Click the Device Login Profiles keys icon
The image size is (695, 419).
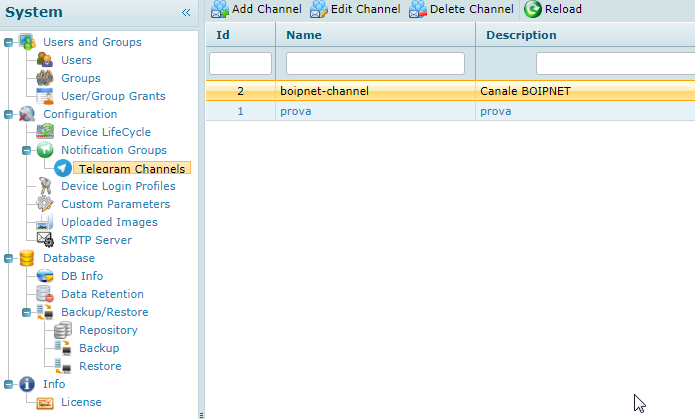coord(45,186)
